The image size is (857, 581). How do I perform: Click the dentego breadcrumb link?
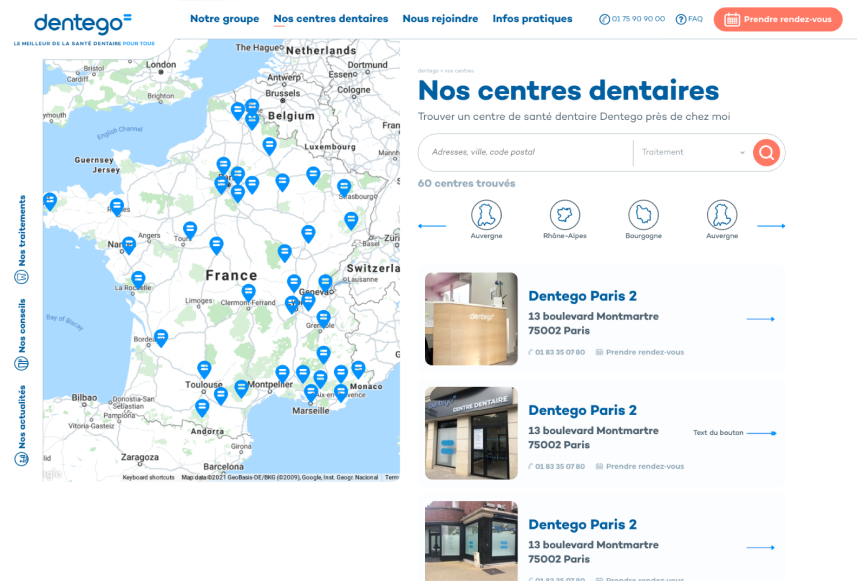tap(428, 71)
